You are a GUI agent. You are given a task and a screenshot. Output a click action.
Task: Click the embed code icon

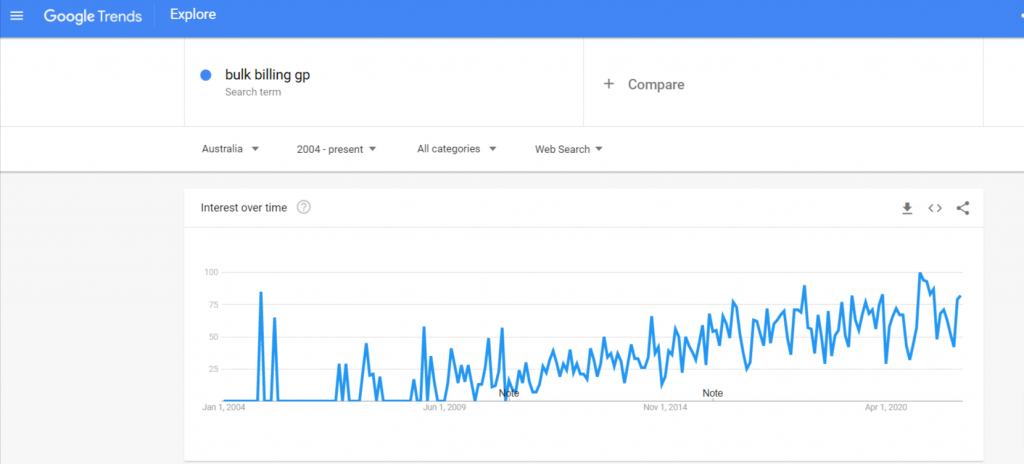click(x=935, y=208)
